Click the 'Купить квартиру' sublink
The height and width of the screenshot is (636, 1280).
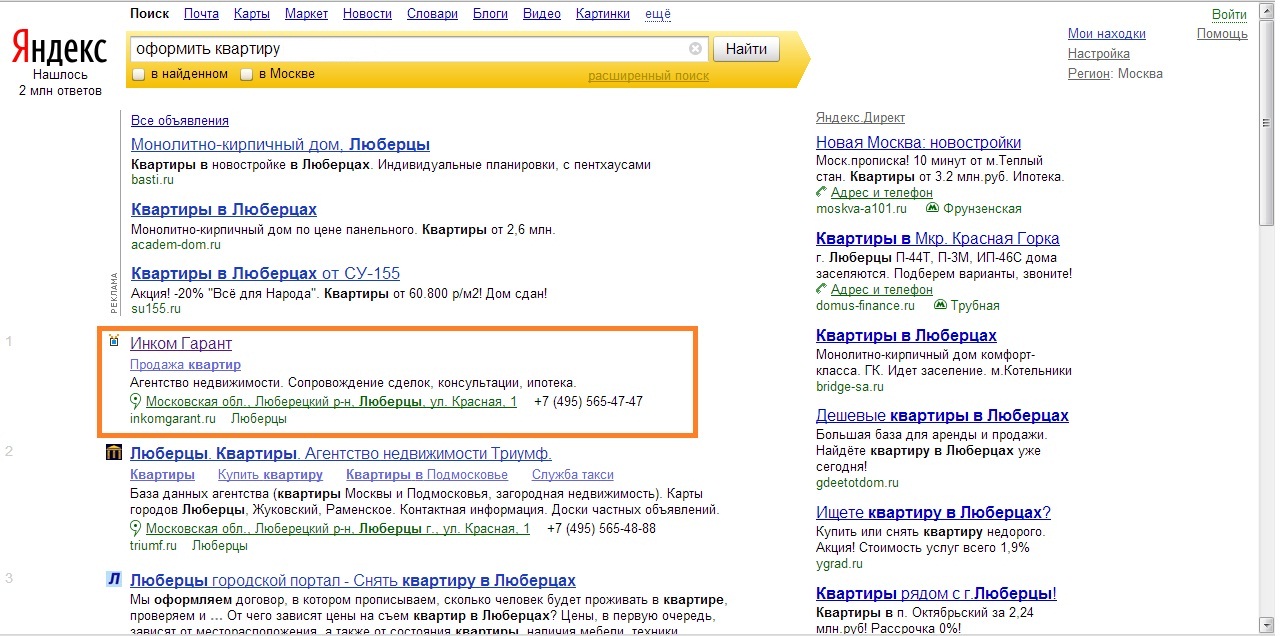tap(270, 475)
